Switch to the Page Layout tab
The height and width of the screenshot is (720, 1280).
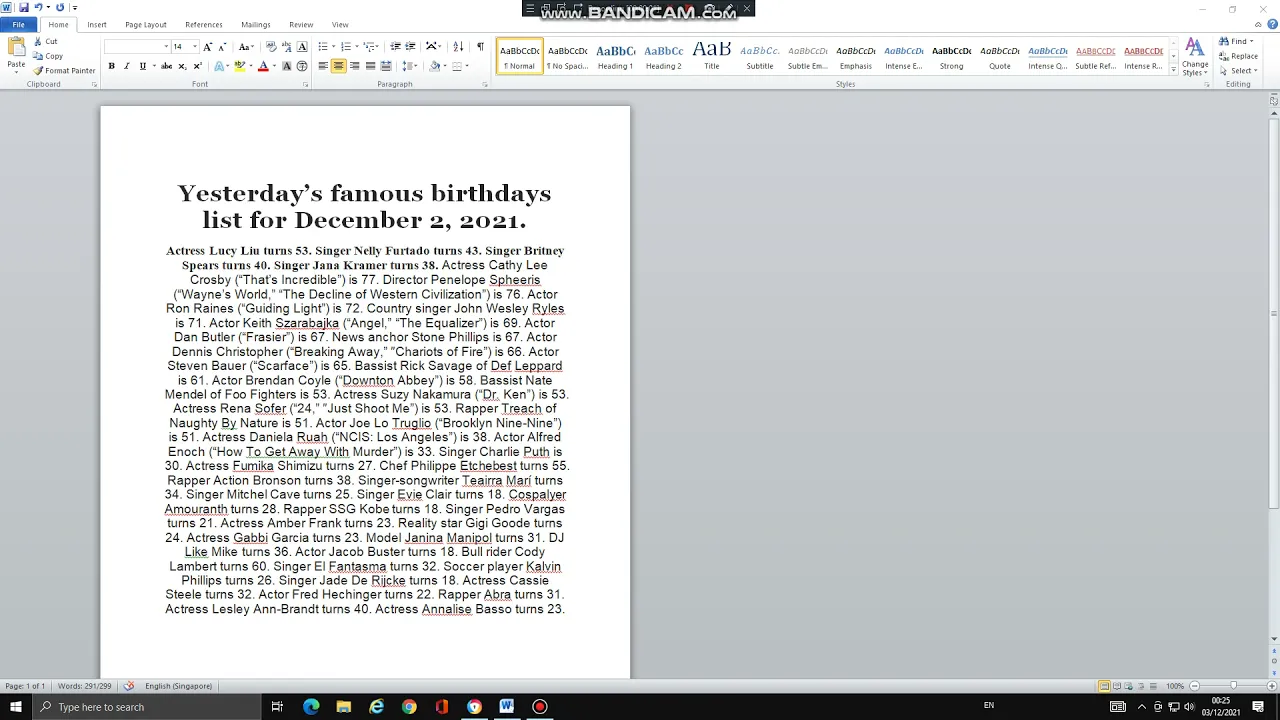coord(146,24)
